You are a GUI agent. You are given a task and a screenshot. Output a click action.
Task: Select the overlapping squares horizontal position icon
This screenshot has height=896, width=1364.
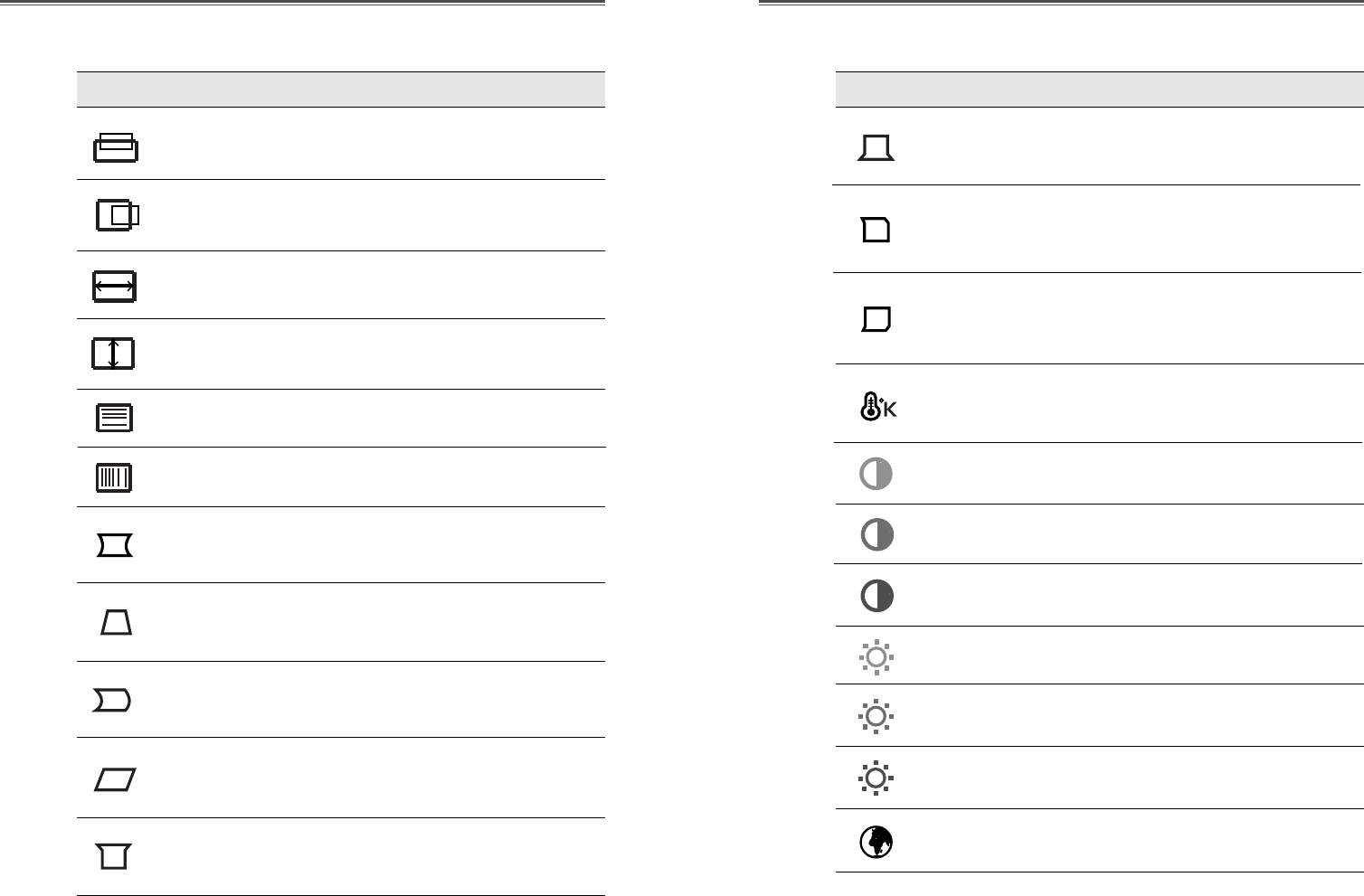point(118,215)
